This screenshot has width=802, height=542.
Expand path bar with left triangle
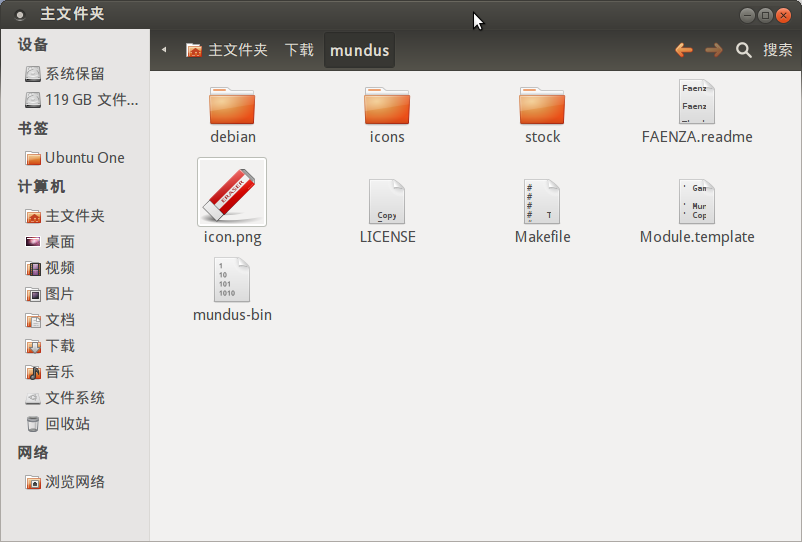point(164,50)
